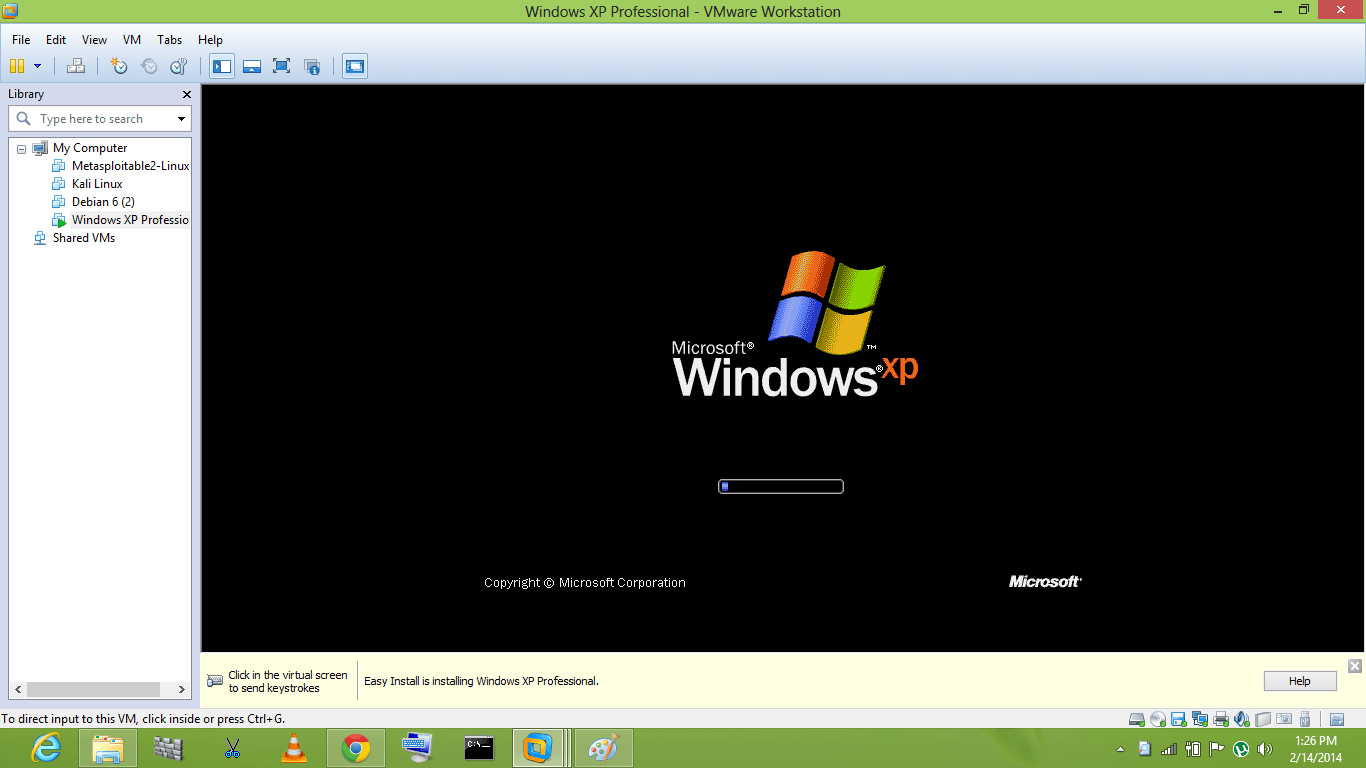Click the floppy drive status icon

(x=1179, y=719)
